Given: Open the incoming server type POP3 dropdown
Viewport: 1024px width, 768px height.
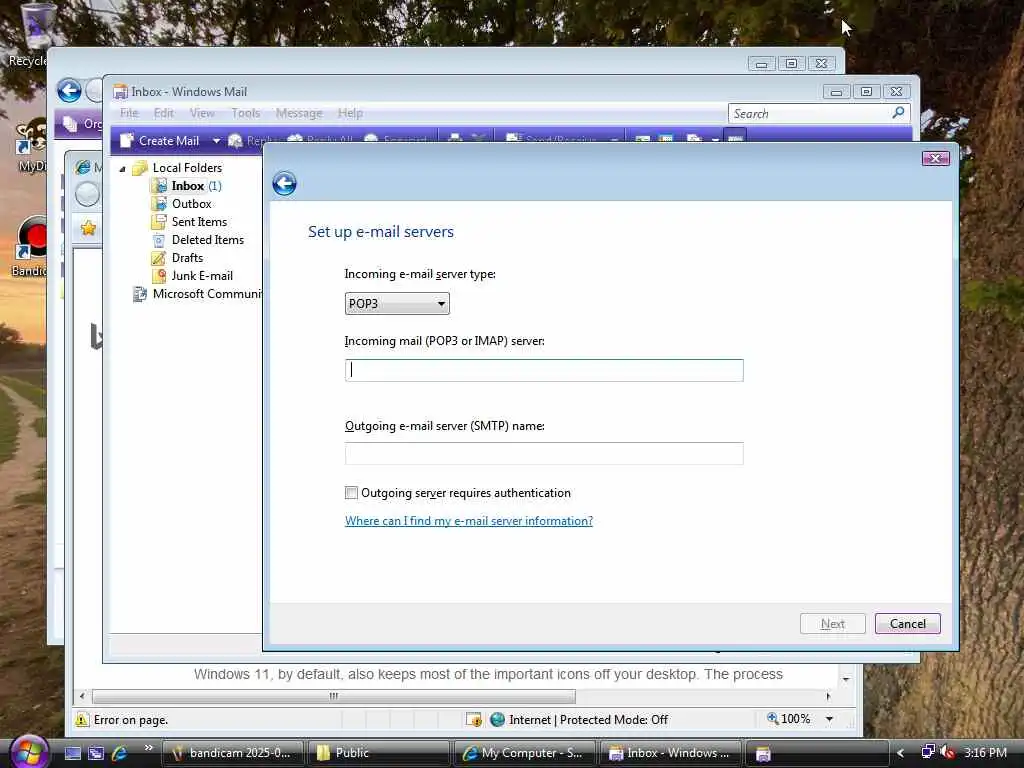Looking at the screenshot, I should 397,304.
